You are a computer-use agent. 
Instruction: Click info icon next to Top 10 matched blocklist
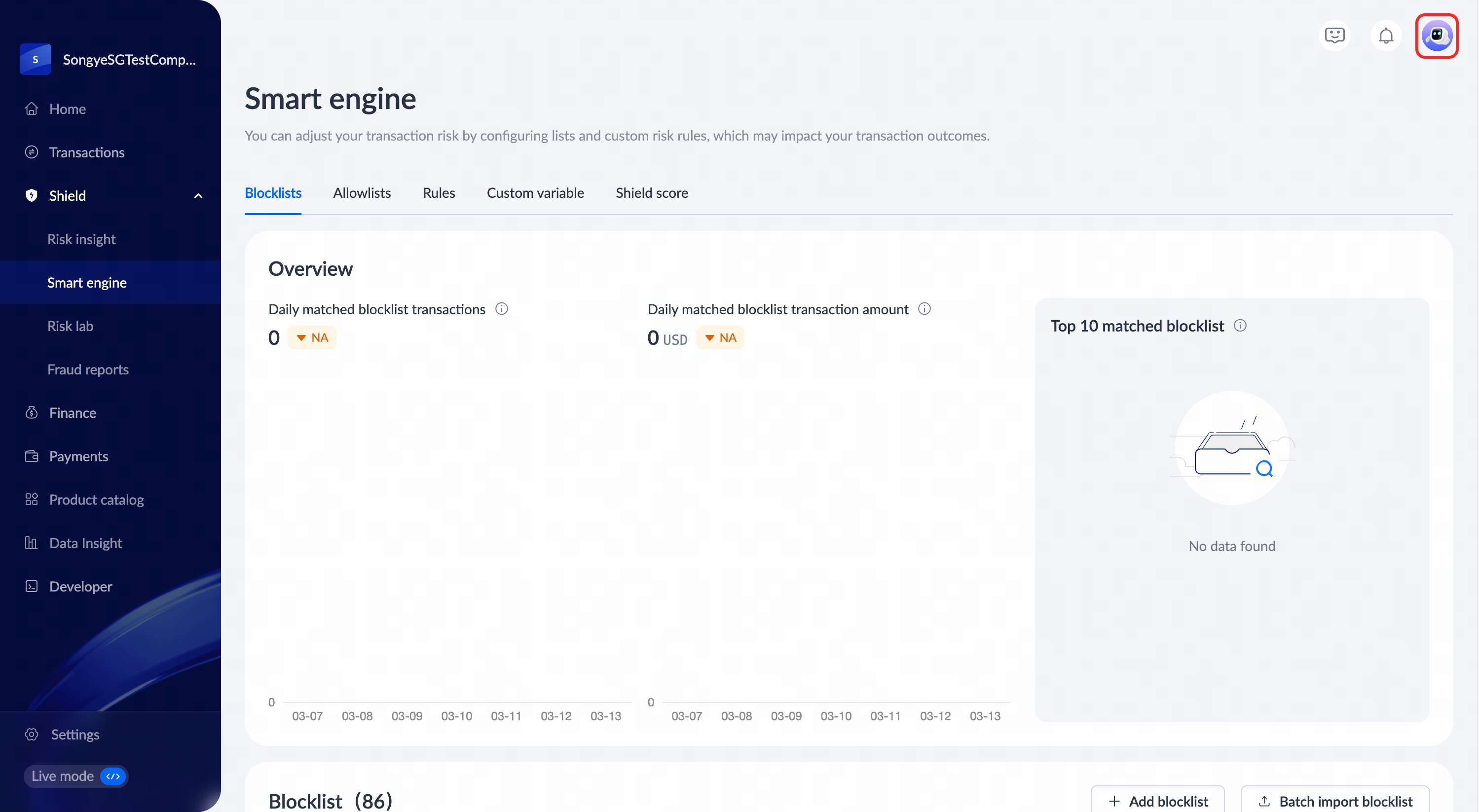1240,326
